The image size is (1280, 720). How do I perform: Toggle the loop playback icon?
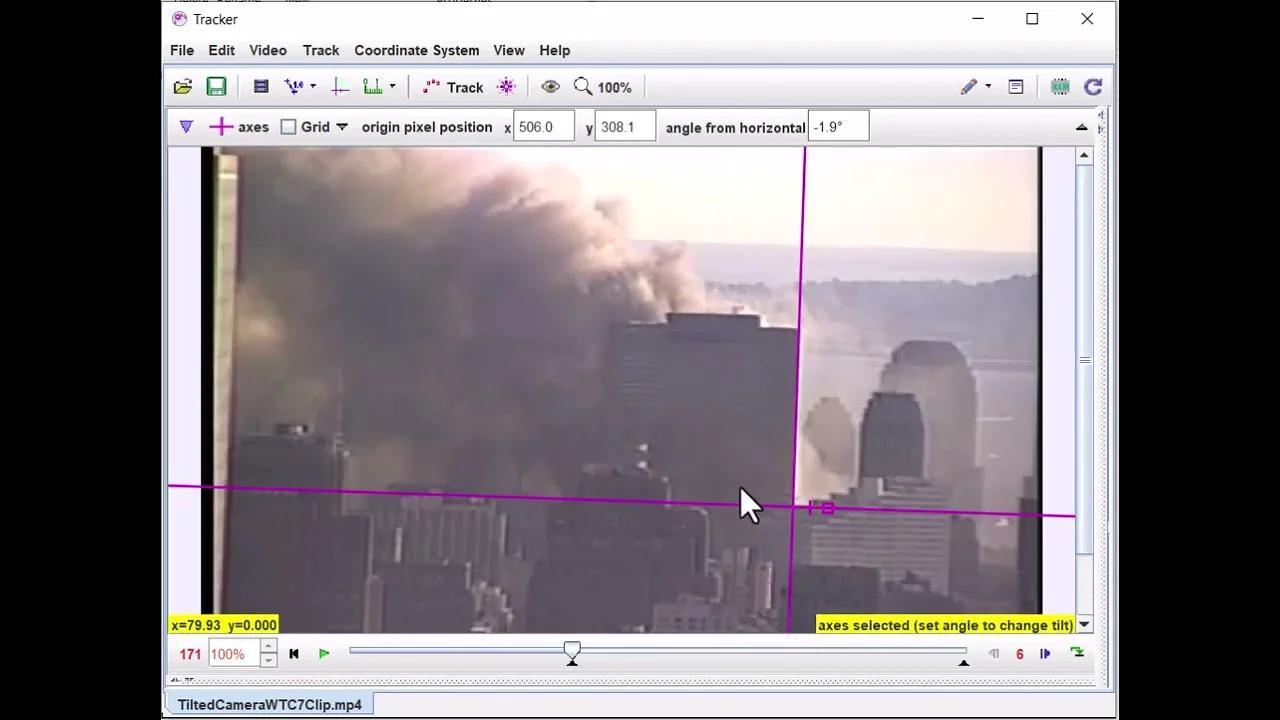pos(1077,653)
